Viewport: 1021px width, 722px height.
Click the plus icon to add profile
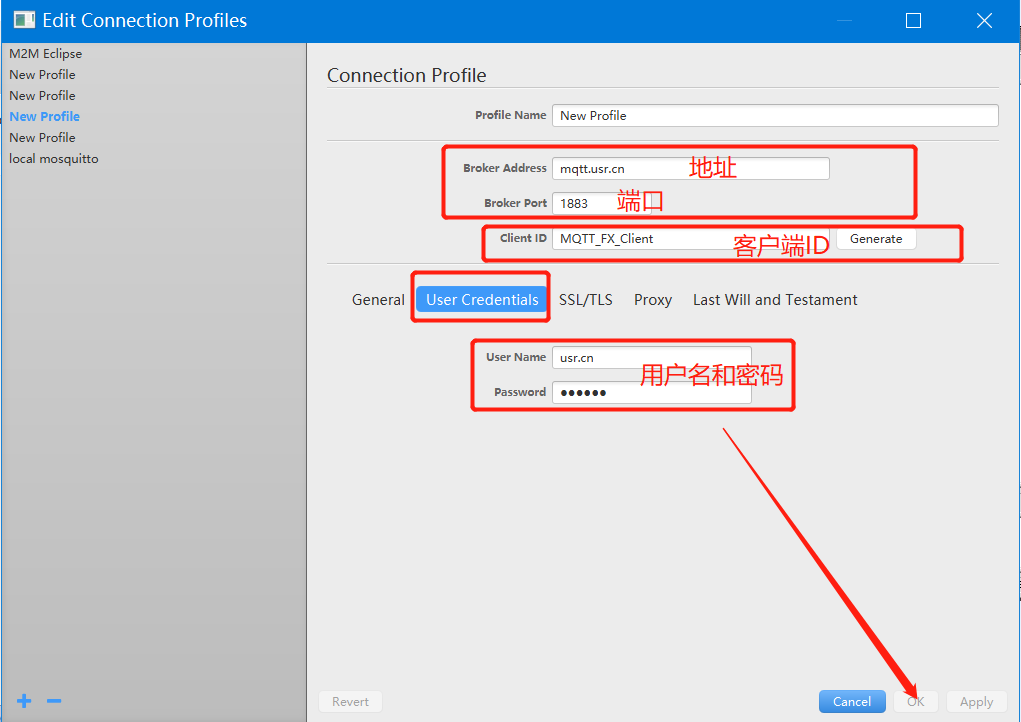[x=24, y=701]
